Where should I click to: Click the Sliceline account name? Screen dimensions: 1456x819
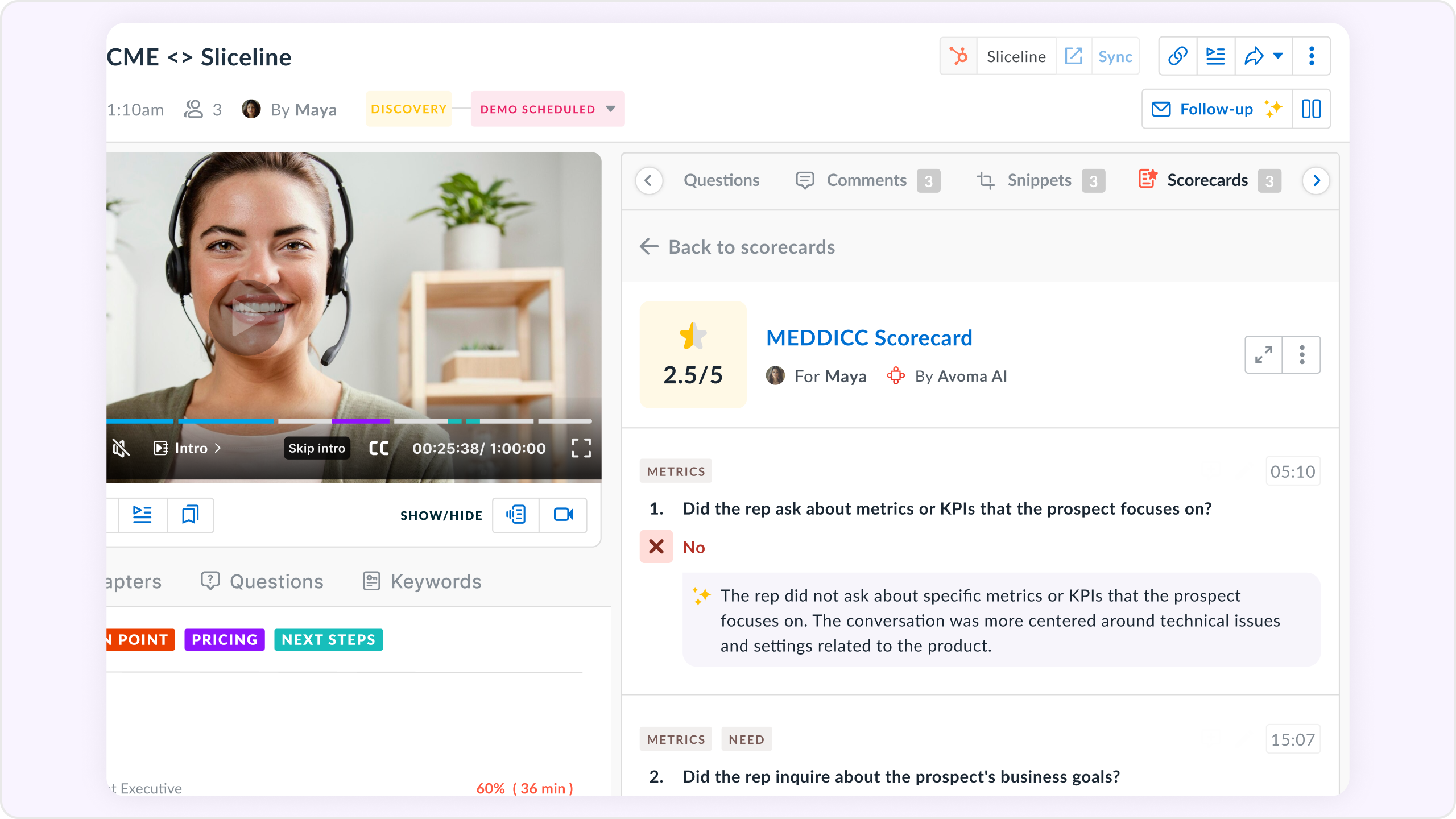coord(1016,56)
